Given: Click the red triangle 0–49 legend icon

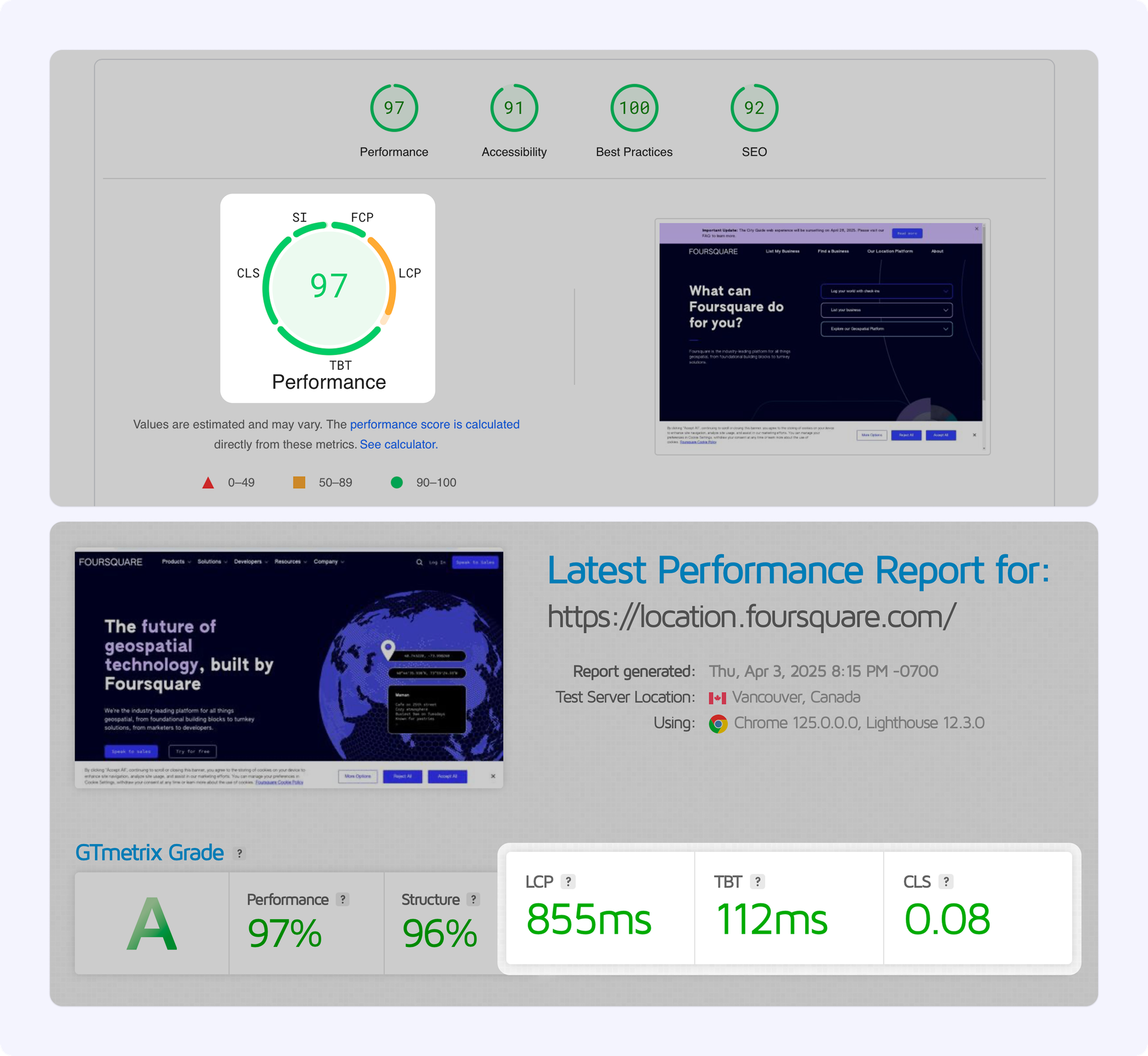Looking at the screenshot, I should [208, 482].
